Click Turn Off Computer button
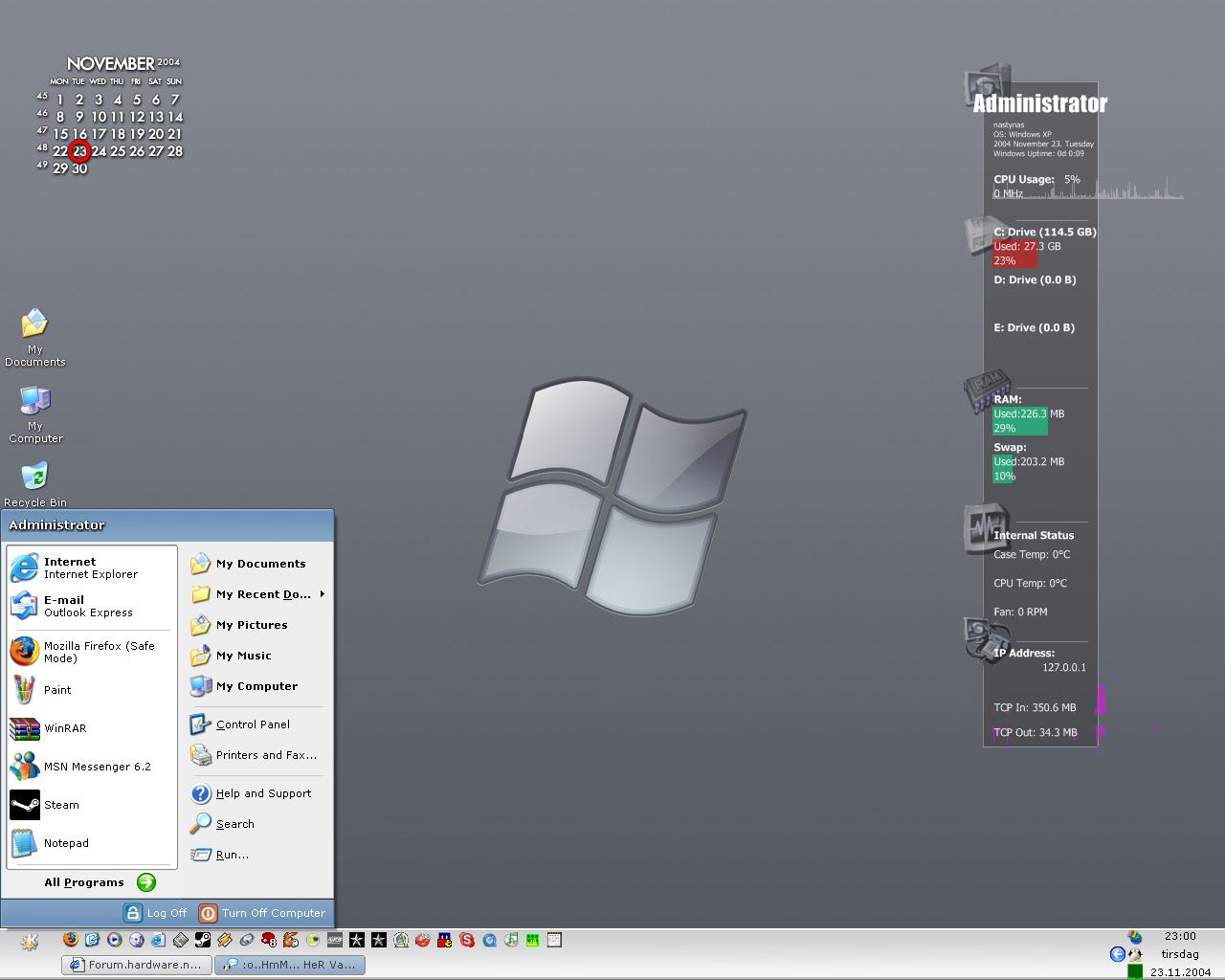The width and height of the screenshot is (1225, 980). click(262, 913)
